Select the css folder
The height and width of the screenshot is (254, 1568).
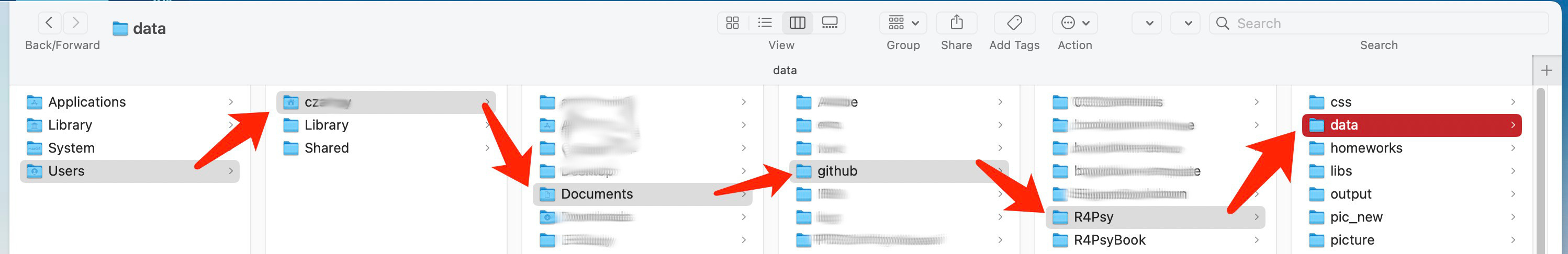1340,102
